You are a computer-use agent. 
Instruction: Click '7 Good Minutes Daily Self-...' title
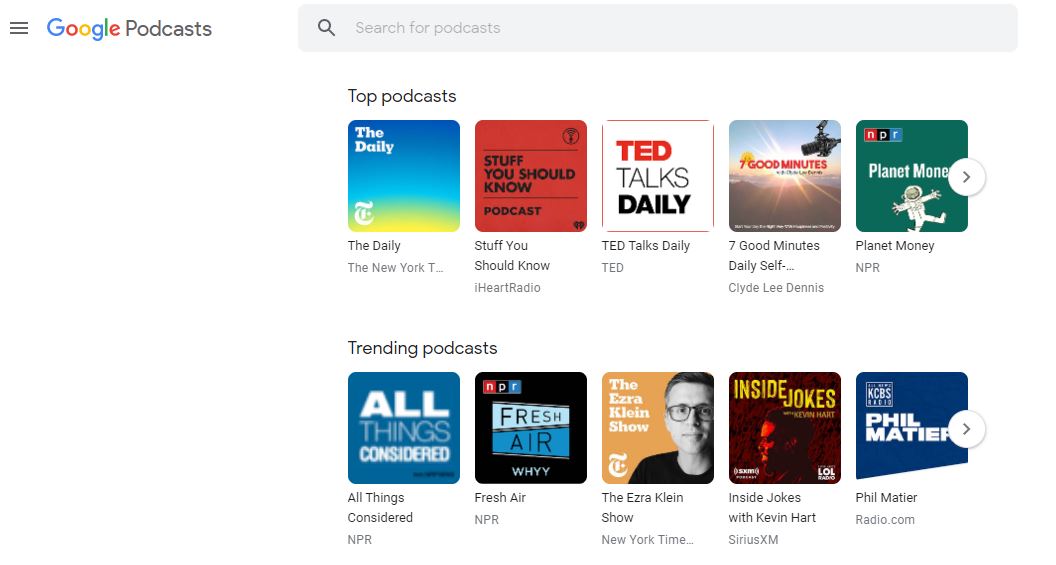[774, 256]
